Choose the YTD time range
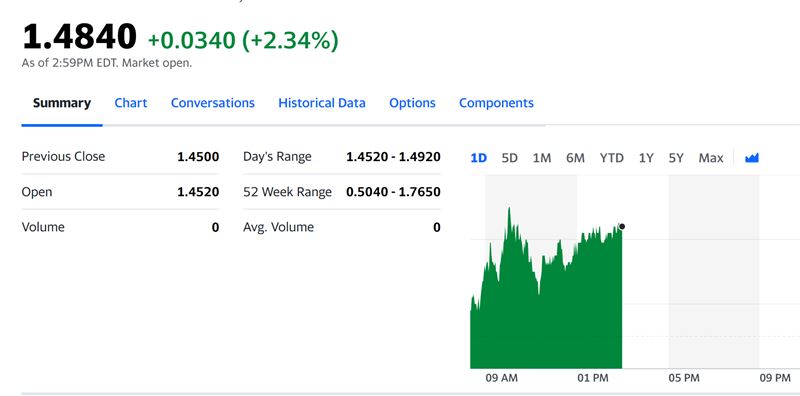This screenshot has width=800, height=396. [611, 158]
